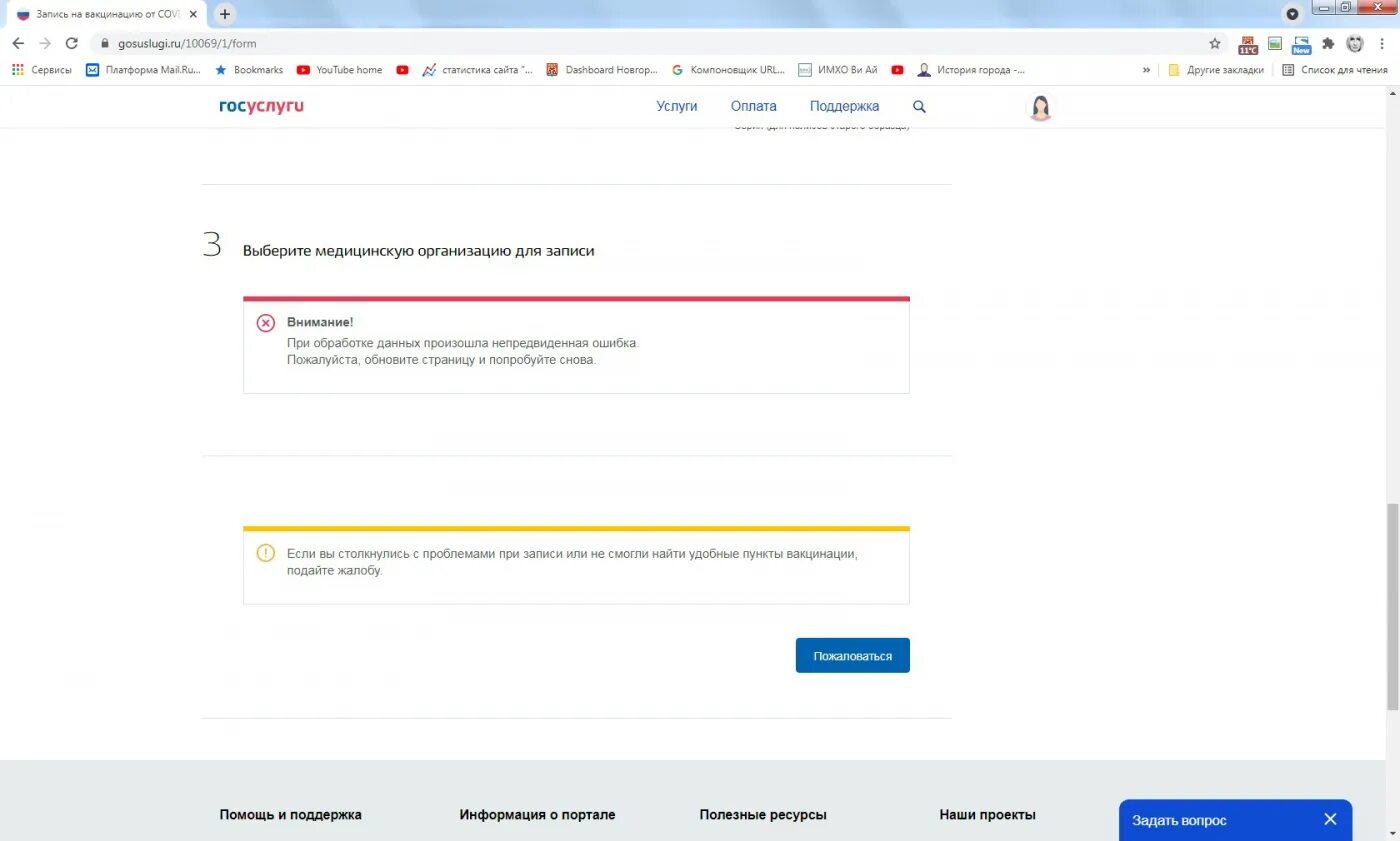
Task: Open the user account avatar
Action: pyautogui.click(x=1041, y=107)
